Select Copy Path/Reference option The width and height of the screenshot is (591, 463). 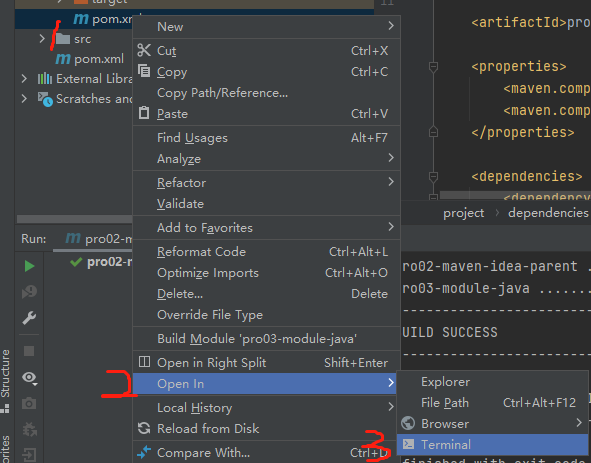point(266,93)
